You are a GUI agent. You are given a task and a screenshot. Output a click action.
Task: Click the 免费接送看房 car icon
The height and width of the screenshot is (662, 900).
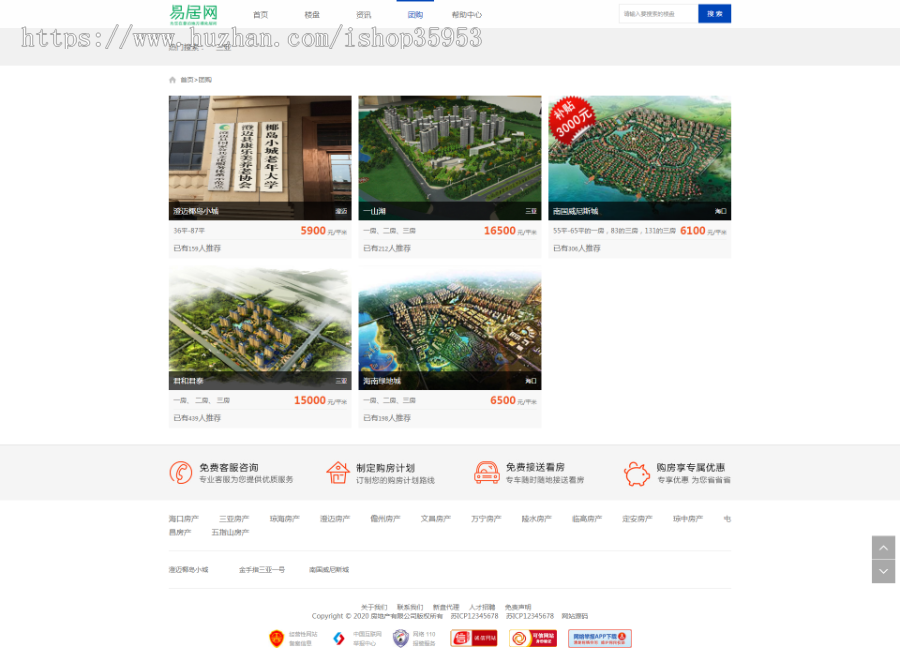pyautogui.click(x=487, y=473)
